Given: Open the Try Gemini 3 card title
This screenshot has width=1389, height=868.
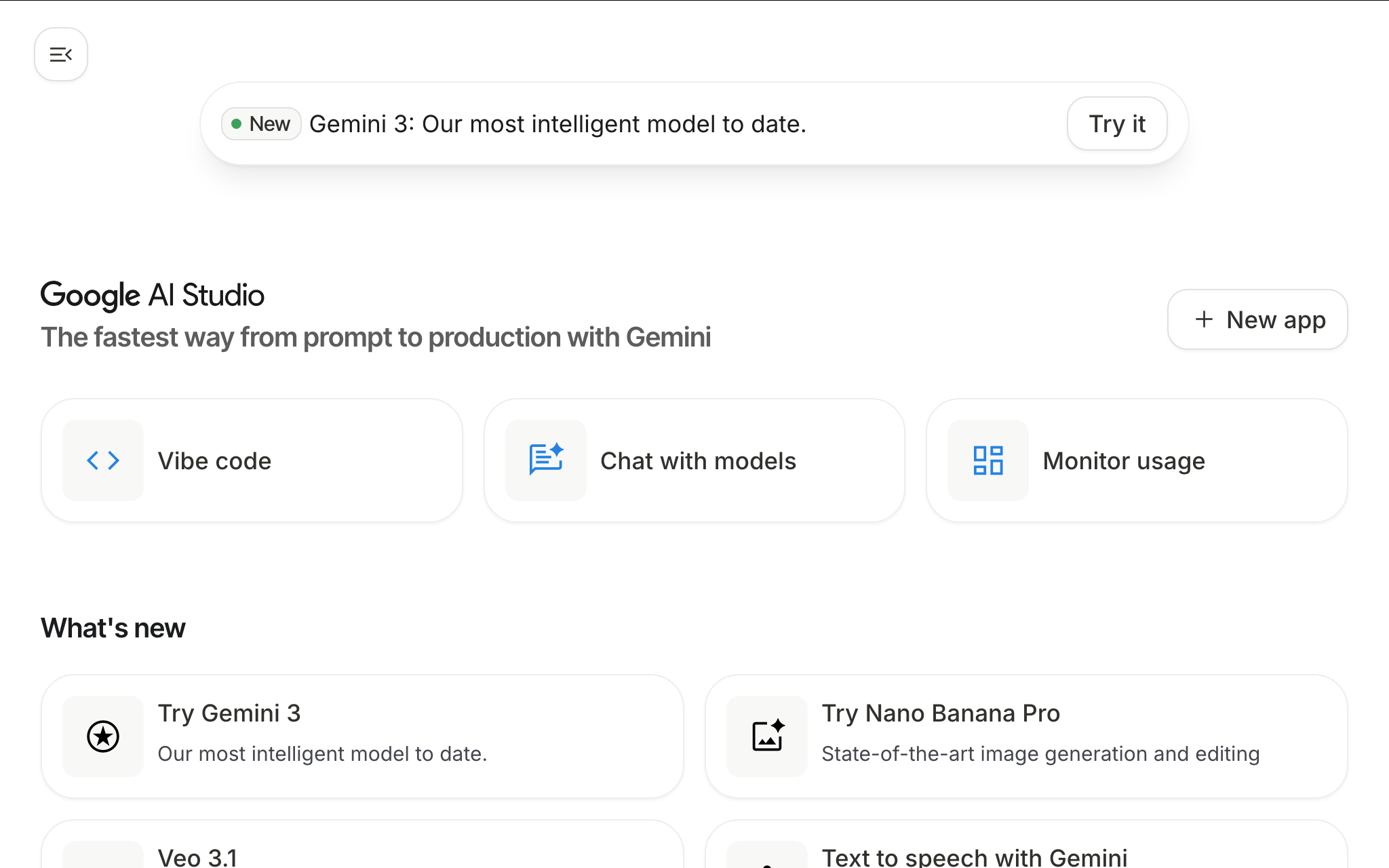Looking at the screenshot, I should [229, 713].
